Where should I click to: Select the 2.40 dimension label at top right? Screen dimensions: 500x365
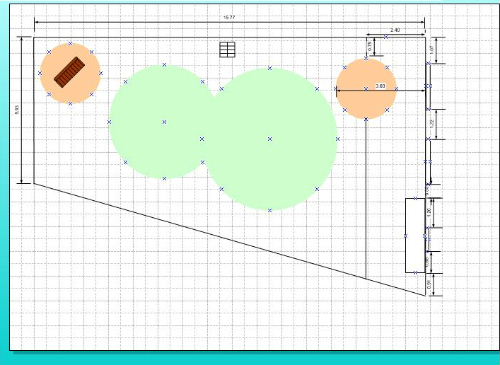click(x=395, y=30)
